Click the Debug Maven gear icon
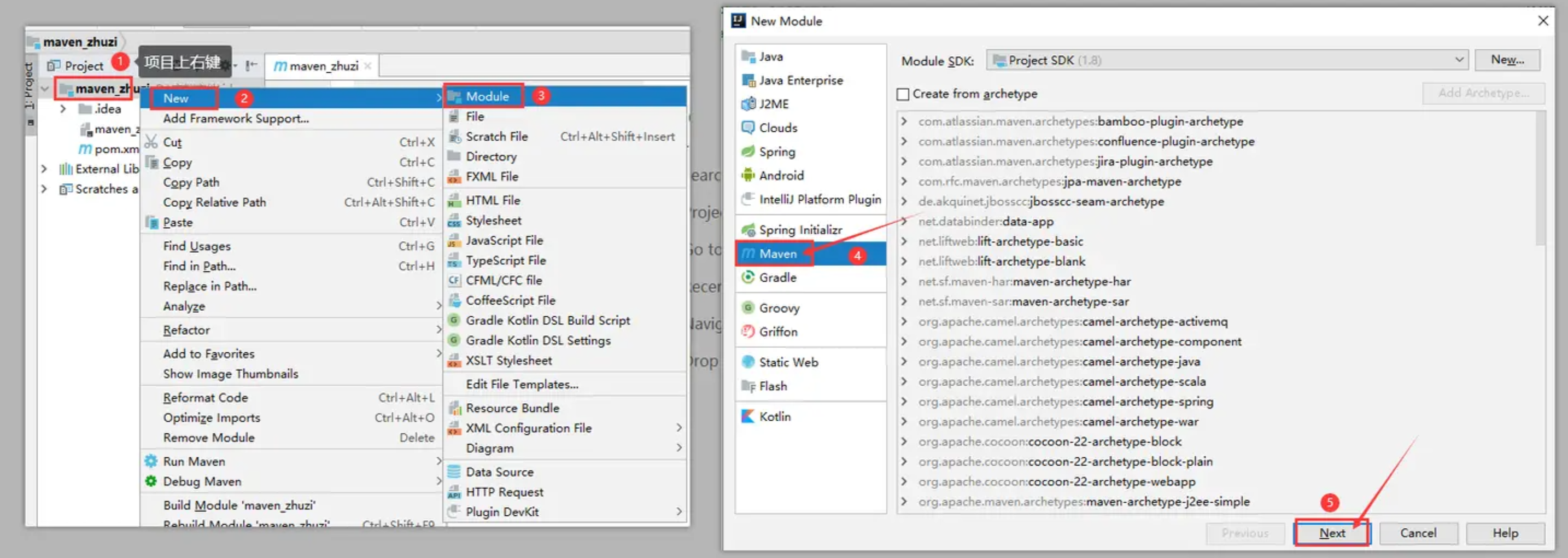1568x558 pixels. tap(151, 481)
